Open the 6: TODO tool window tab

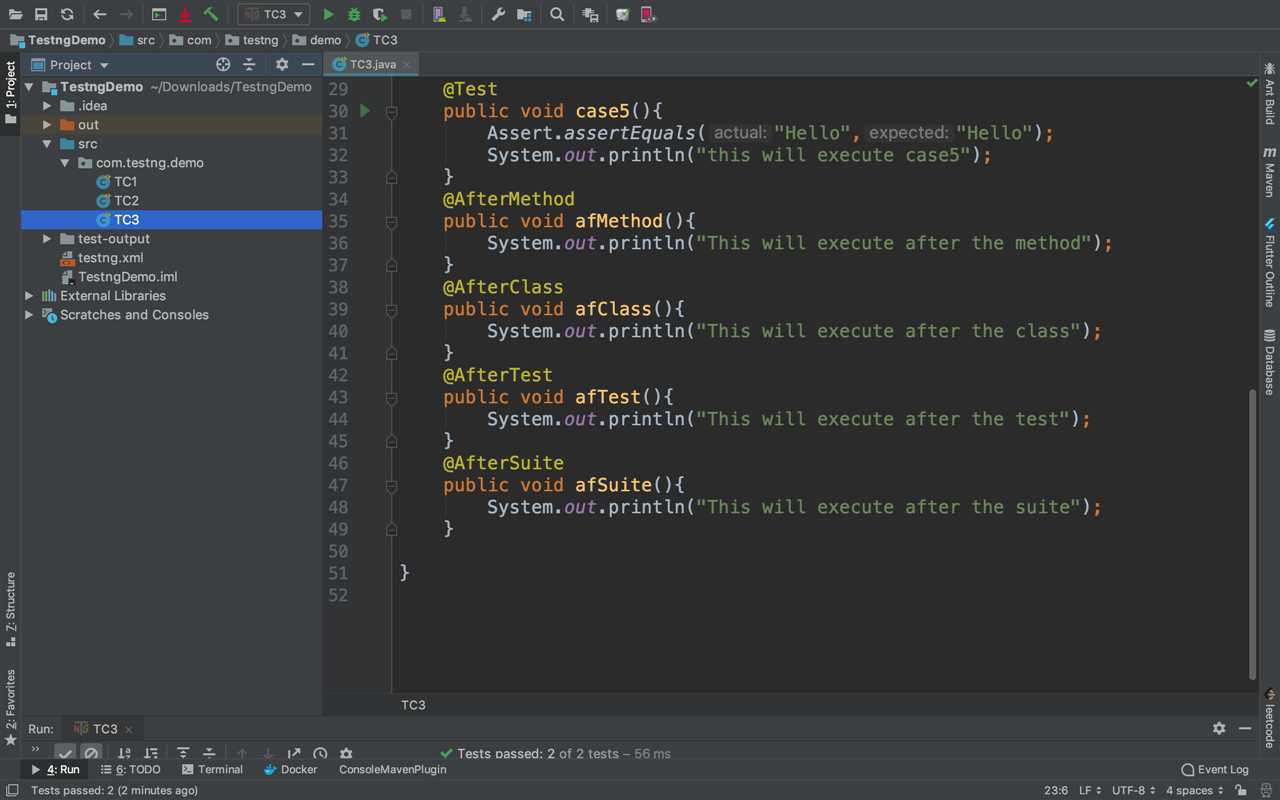coord(131,769)
